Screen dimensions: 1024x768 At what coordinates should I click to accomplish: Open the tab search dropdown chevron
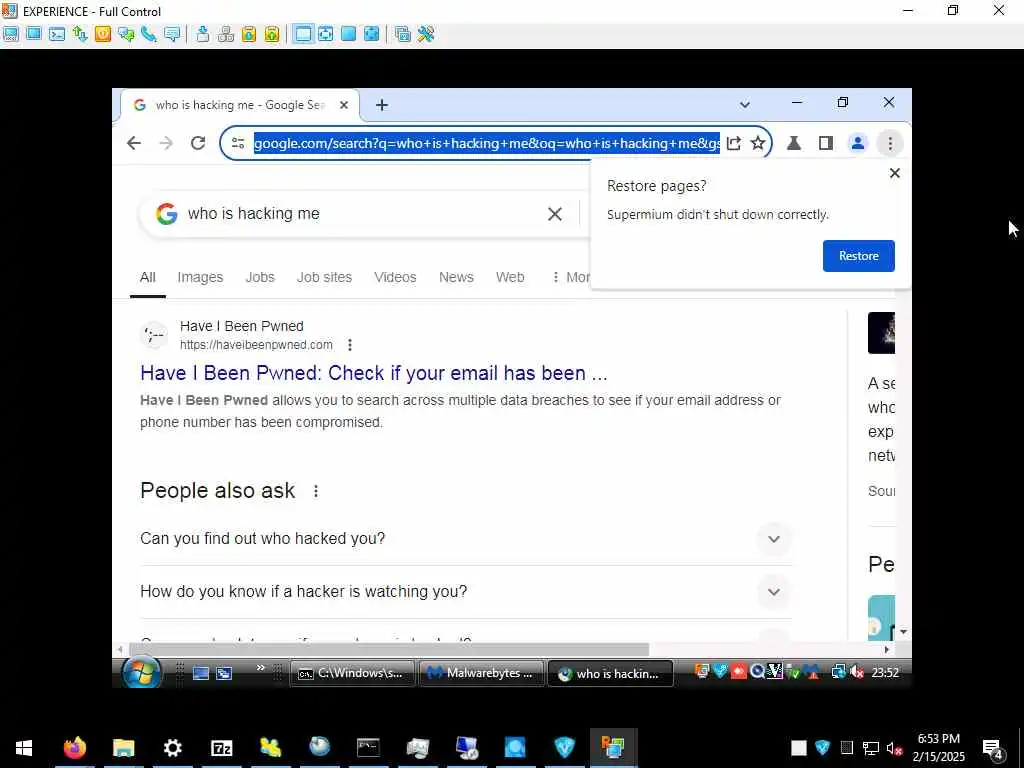tap(744, 104)
